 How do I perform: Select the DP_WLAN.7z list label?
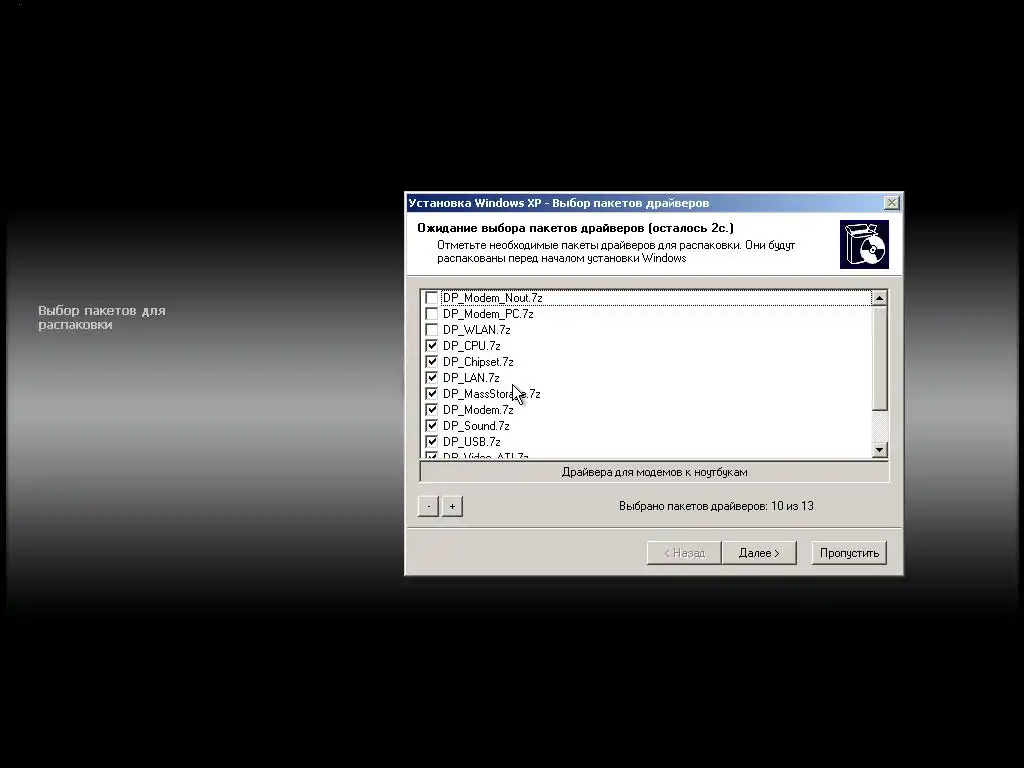point(477,330)
